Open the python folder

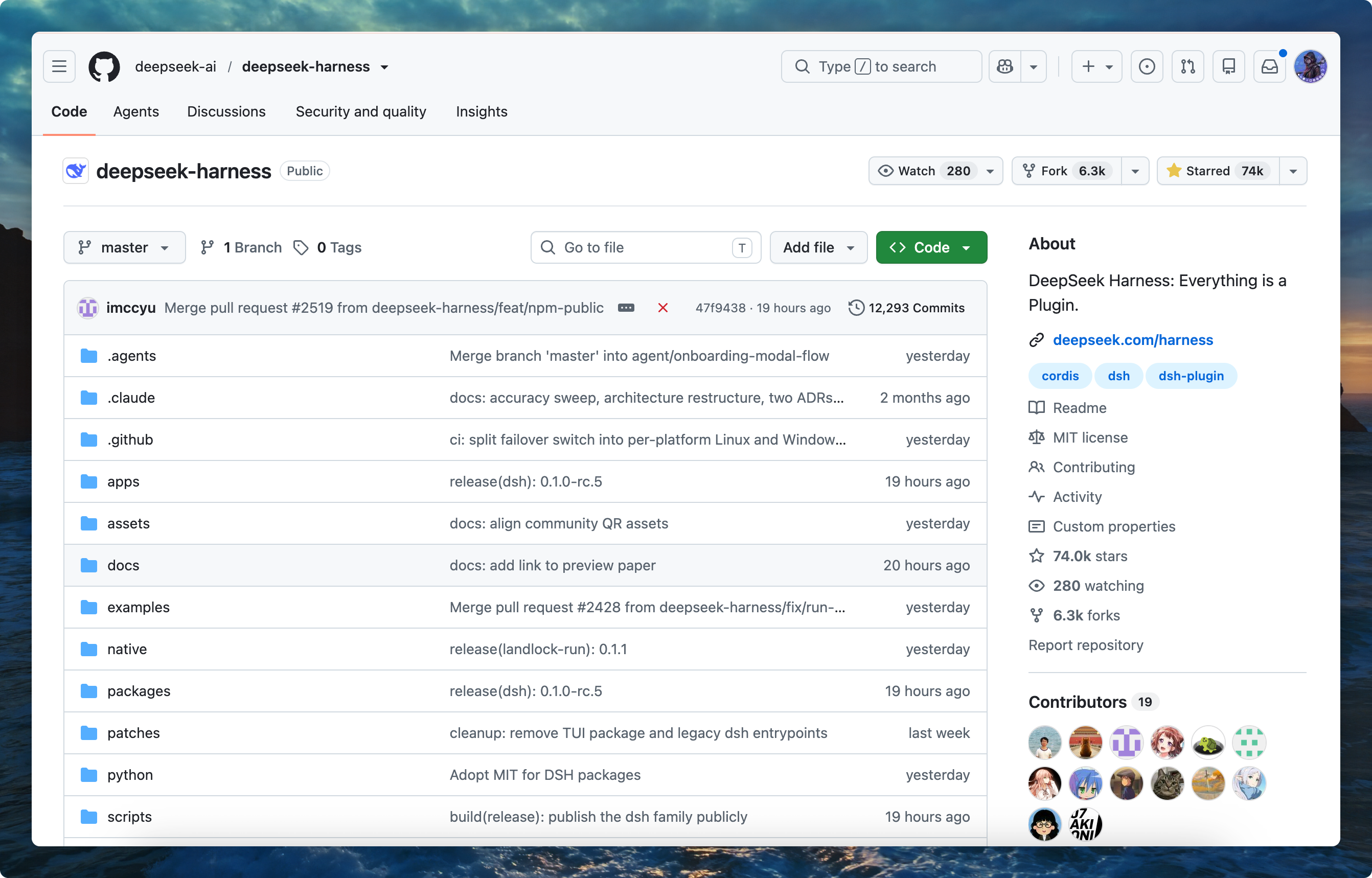(x=130, y=775)
